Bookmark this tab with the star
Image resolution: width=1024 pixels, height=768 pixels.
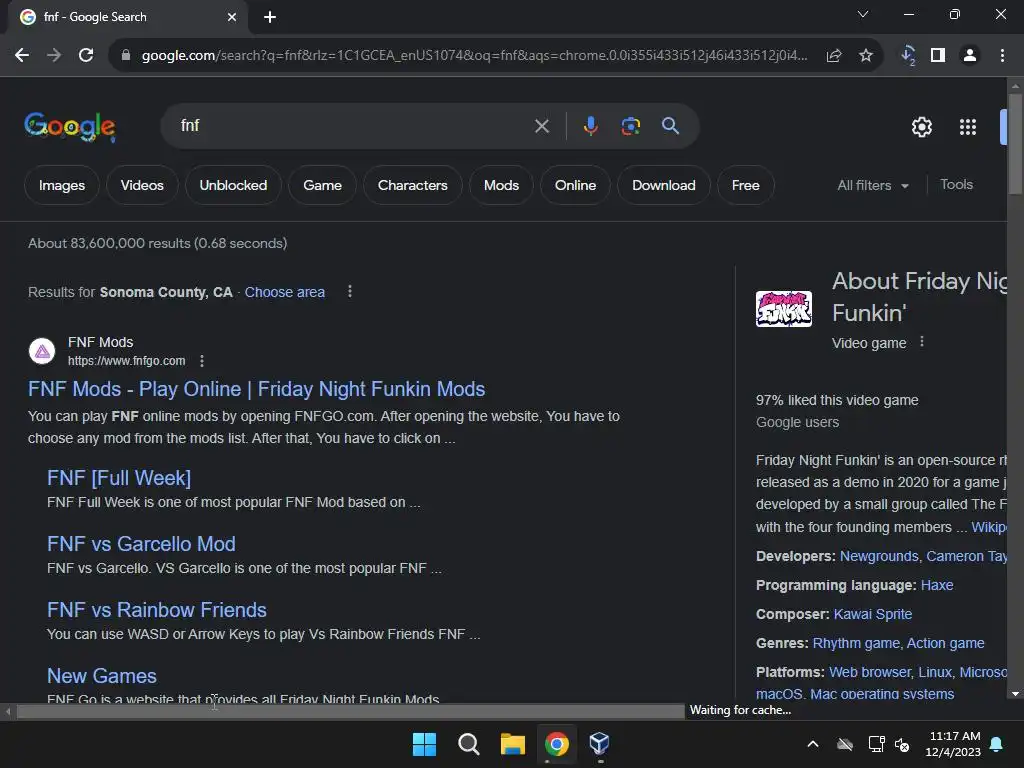tap(866, 56)
